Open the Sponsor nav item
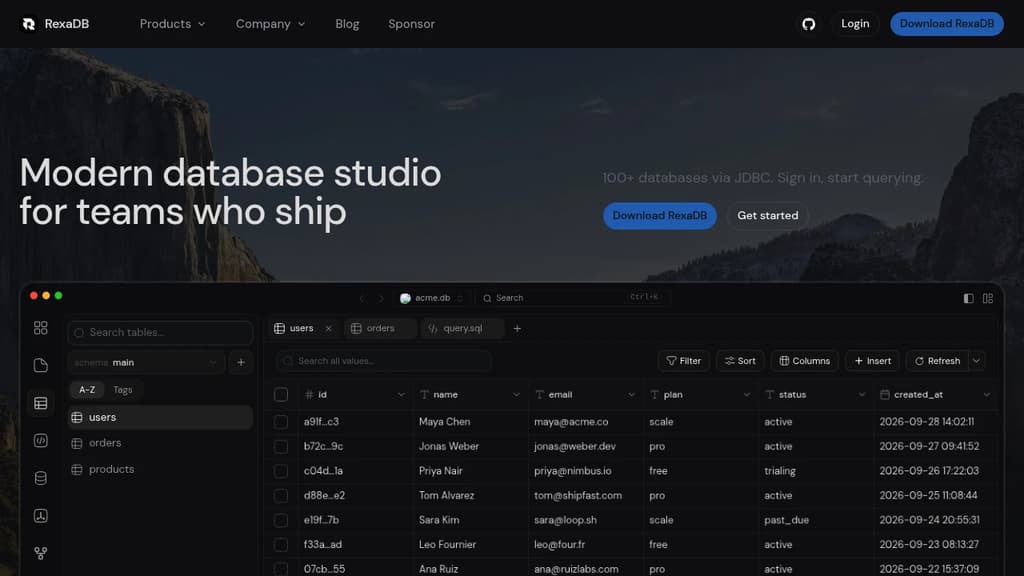Screen dimensions: 1024x576 [411, 24]
